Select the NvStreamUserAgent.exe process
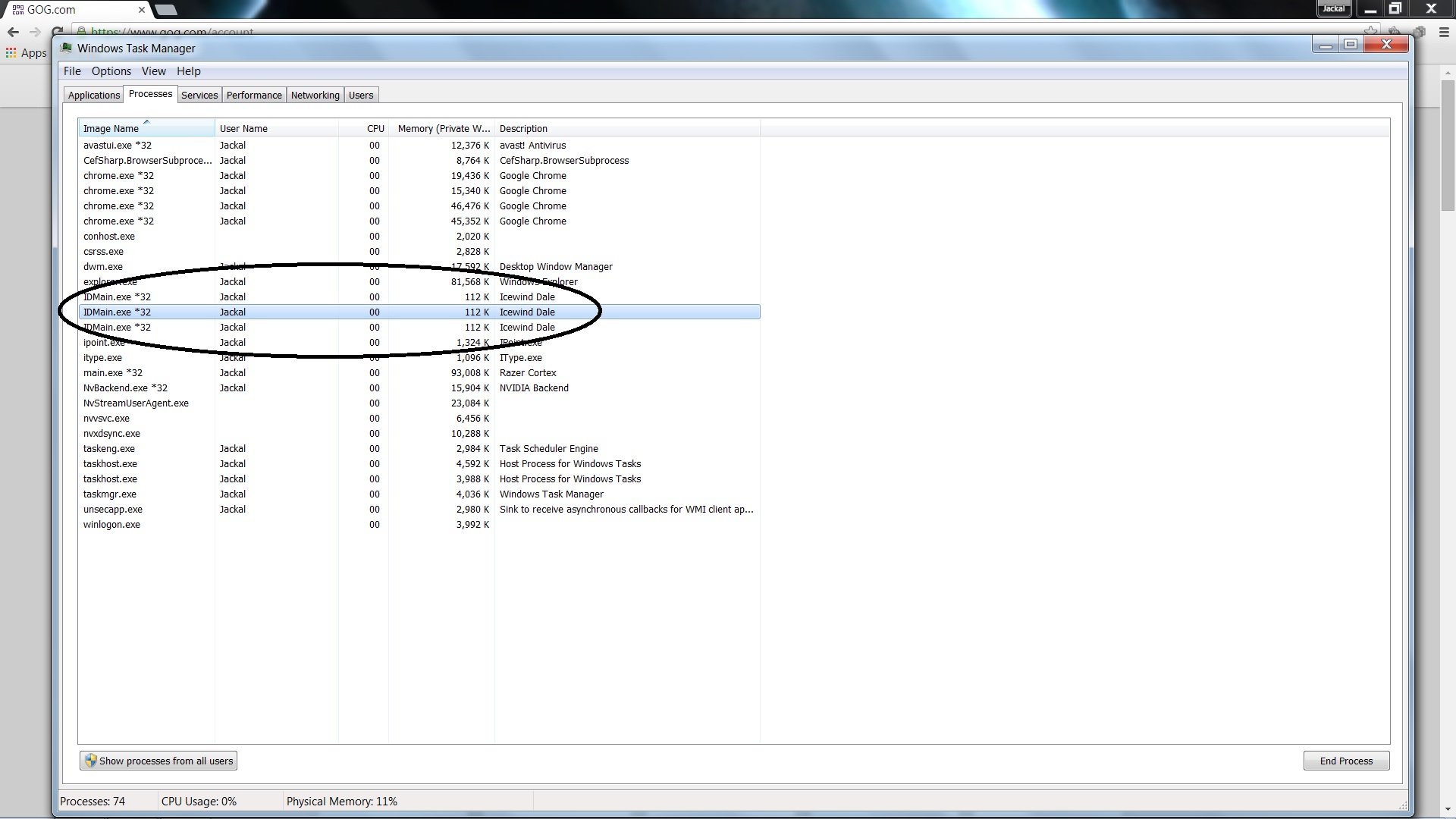The width and height of the screenshot is (1456, 819). pyautogui.click(x=419, y=403)
